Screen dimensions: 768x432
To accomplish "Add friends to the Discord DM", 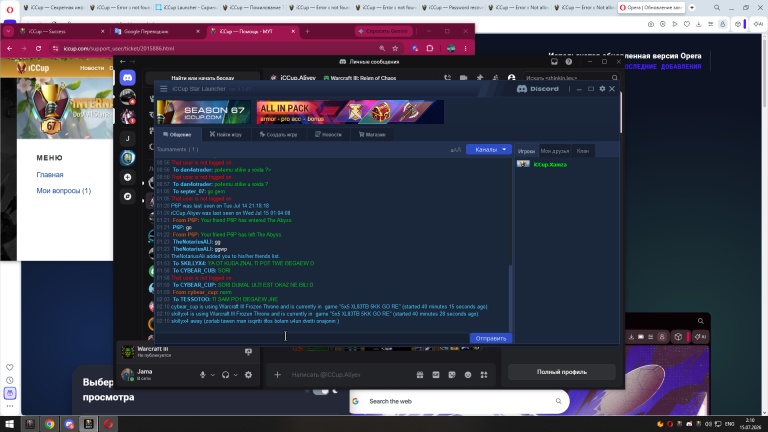I will pos(496,78).
